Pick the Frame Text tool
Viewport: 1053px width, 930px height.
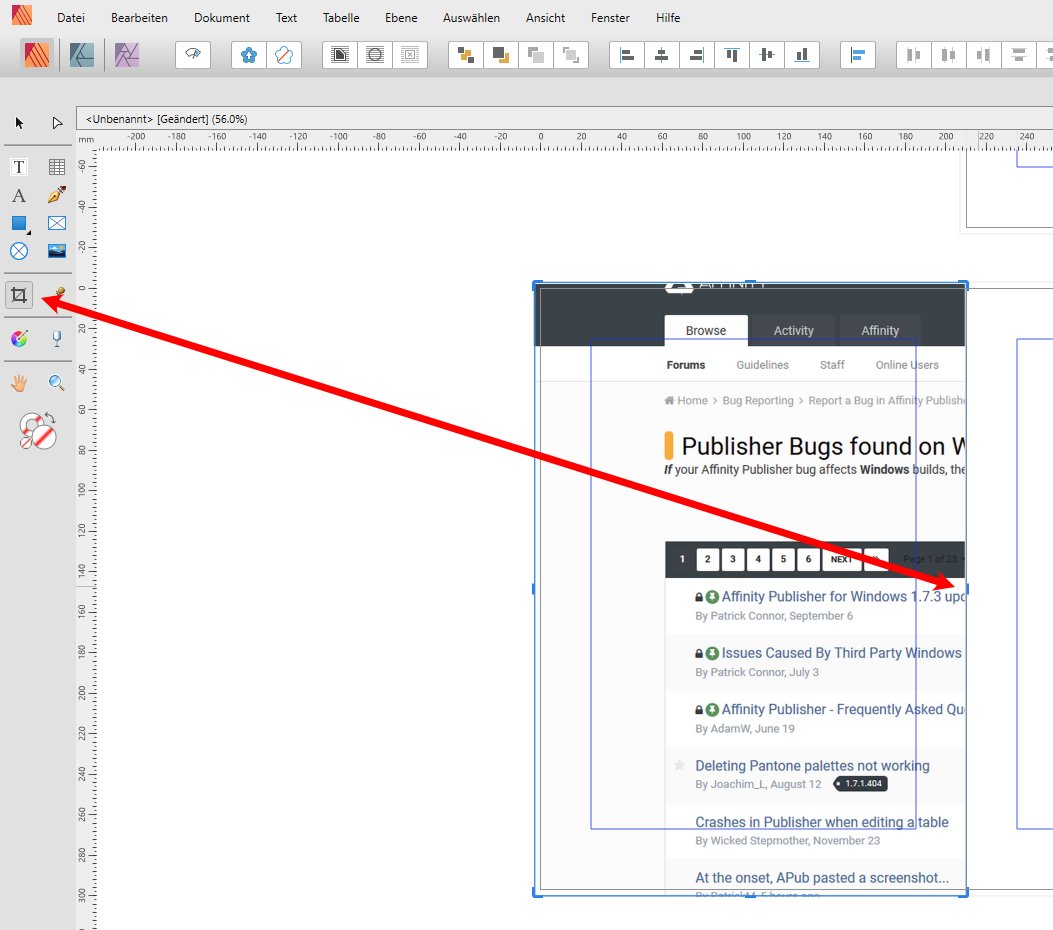click(x=19, y=167)
